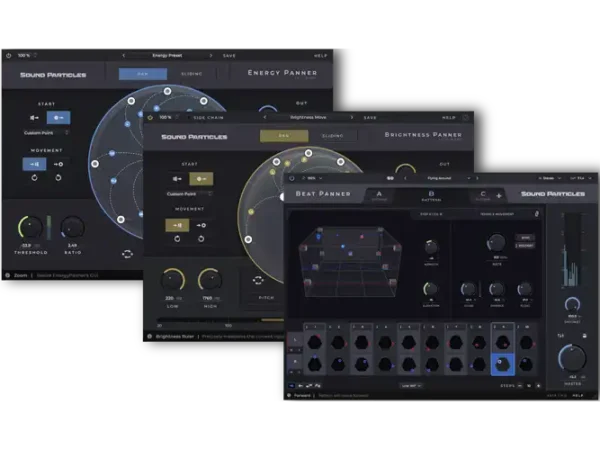Click left rotate icon under Energy Panner movement

point(34,178)
